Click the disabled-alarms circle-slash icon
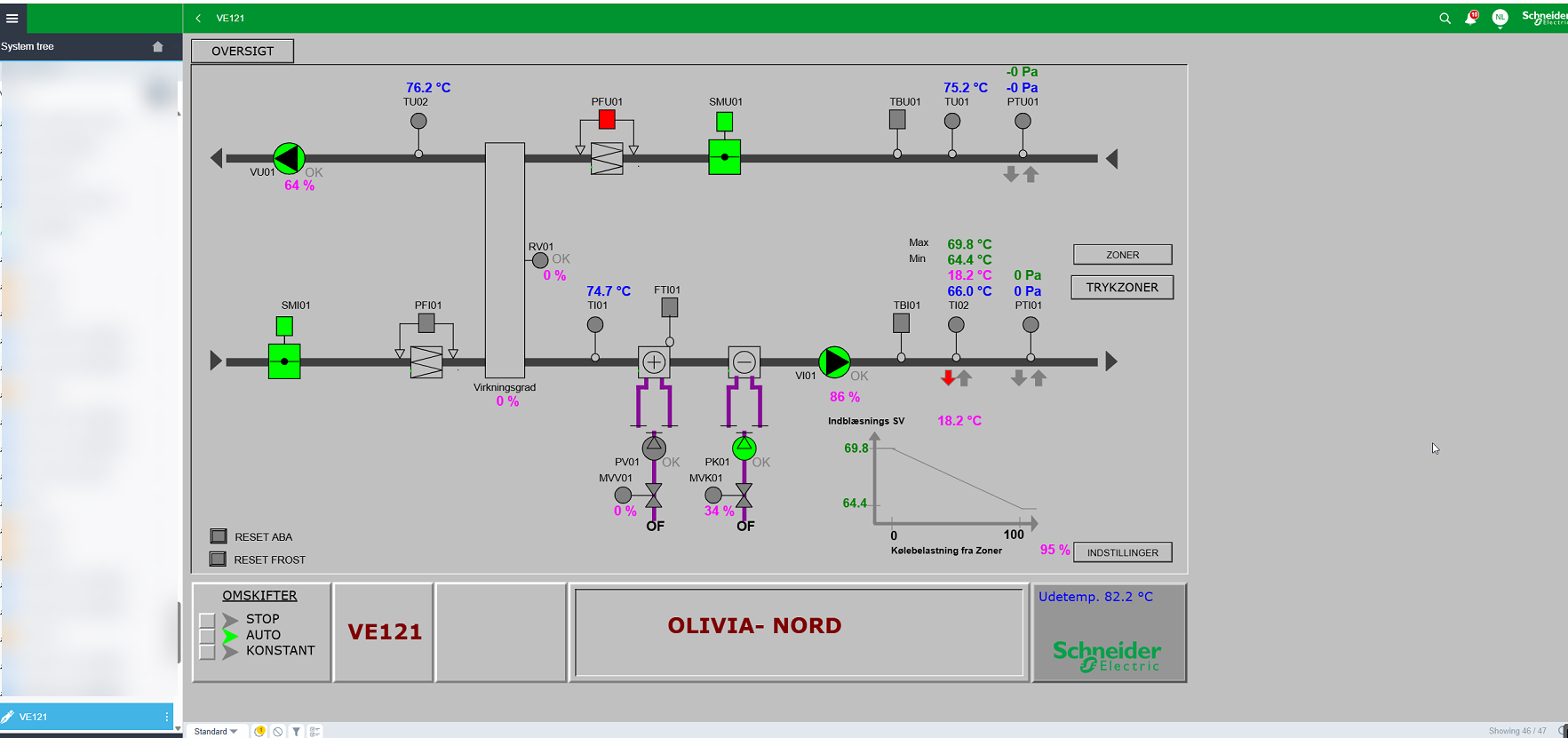The height and width of the screenshot is (738, 1568). tap(278, 732)
